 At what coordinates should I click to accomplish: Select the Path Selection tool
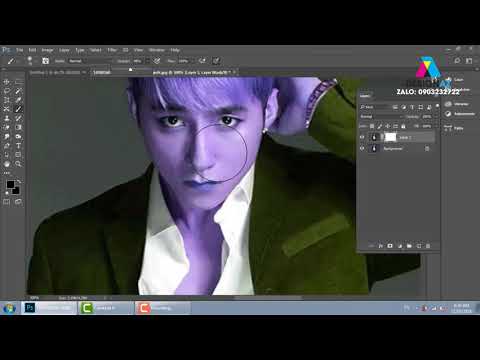[6, 155]
